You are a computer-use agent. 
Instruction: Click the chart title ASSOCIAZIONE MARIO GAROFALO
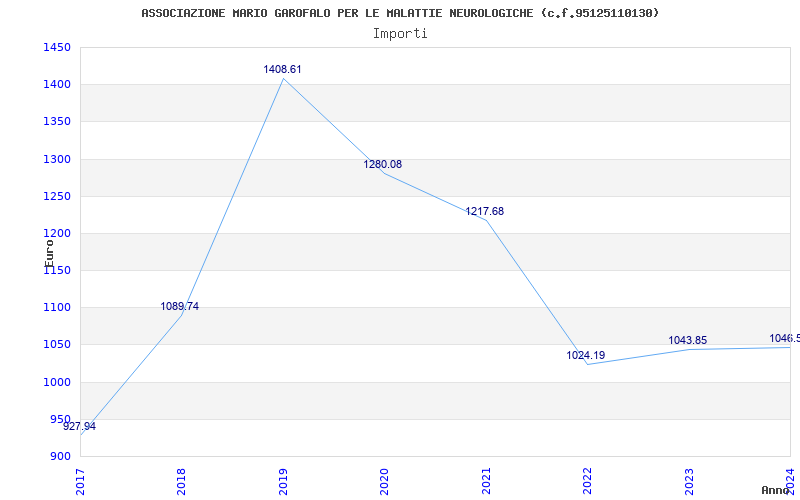[400, 13]
